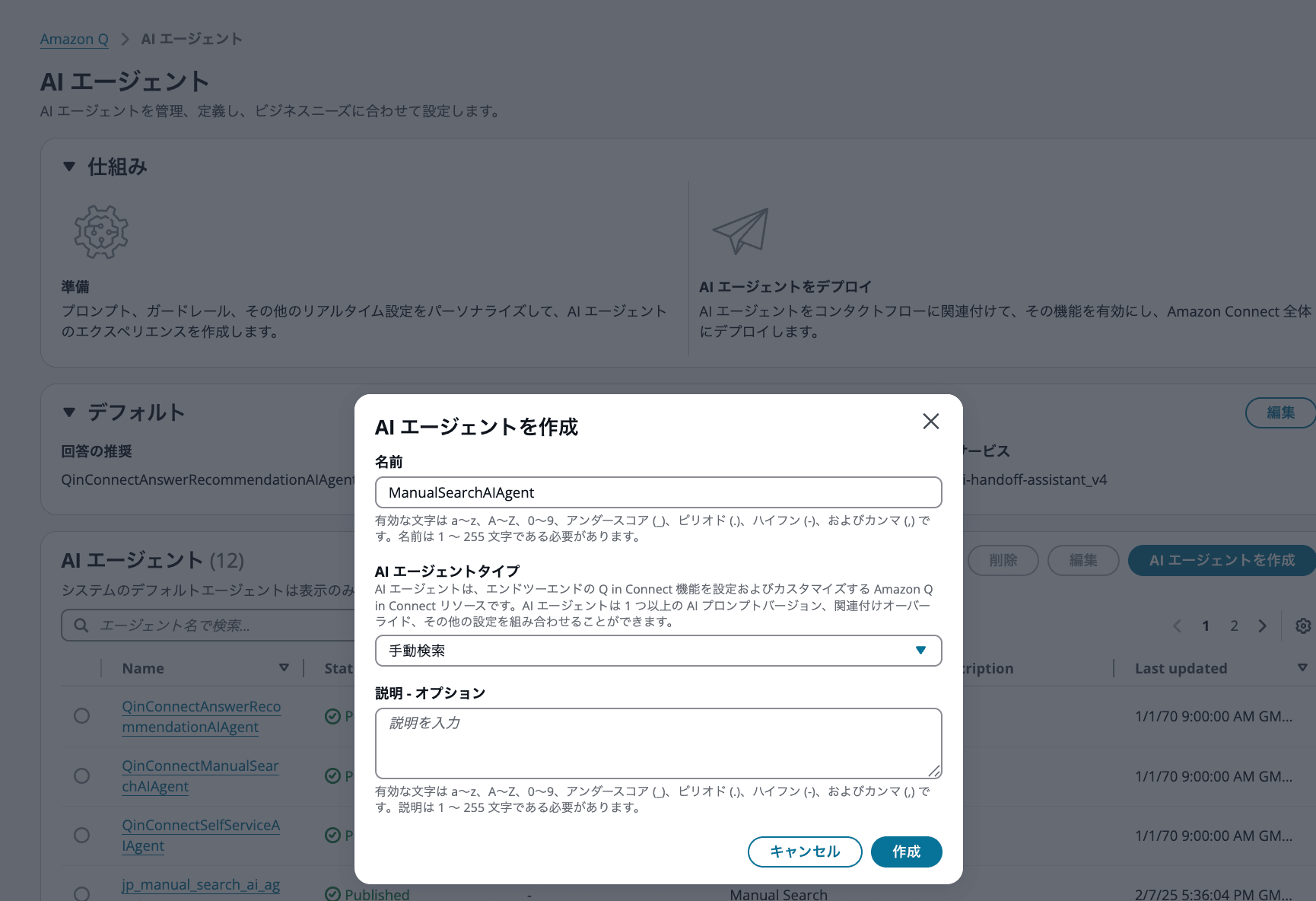Image resolution: width=1316 pixels, height=901 pixels.
Task: Click the 編集 button next to 削除
Action: point(1083,560)
